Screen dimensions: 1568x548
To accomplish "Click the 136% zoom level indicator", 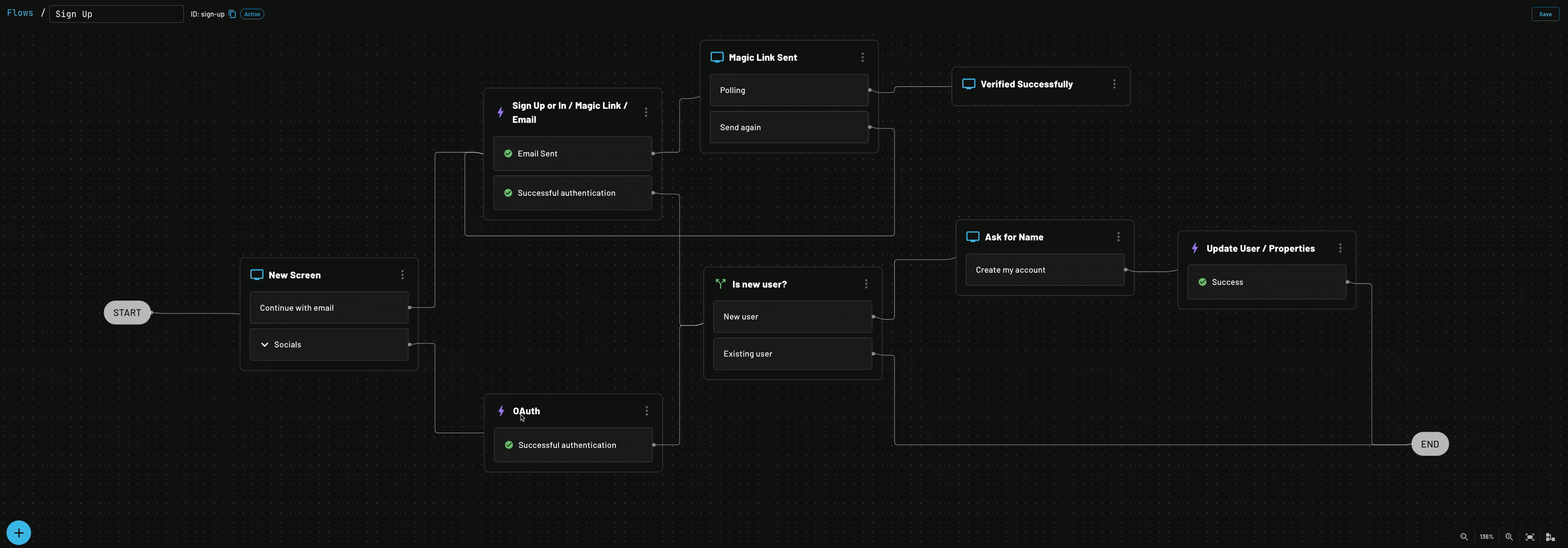I will [1486, 537].
